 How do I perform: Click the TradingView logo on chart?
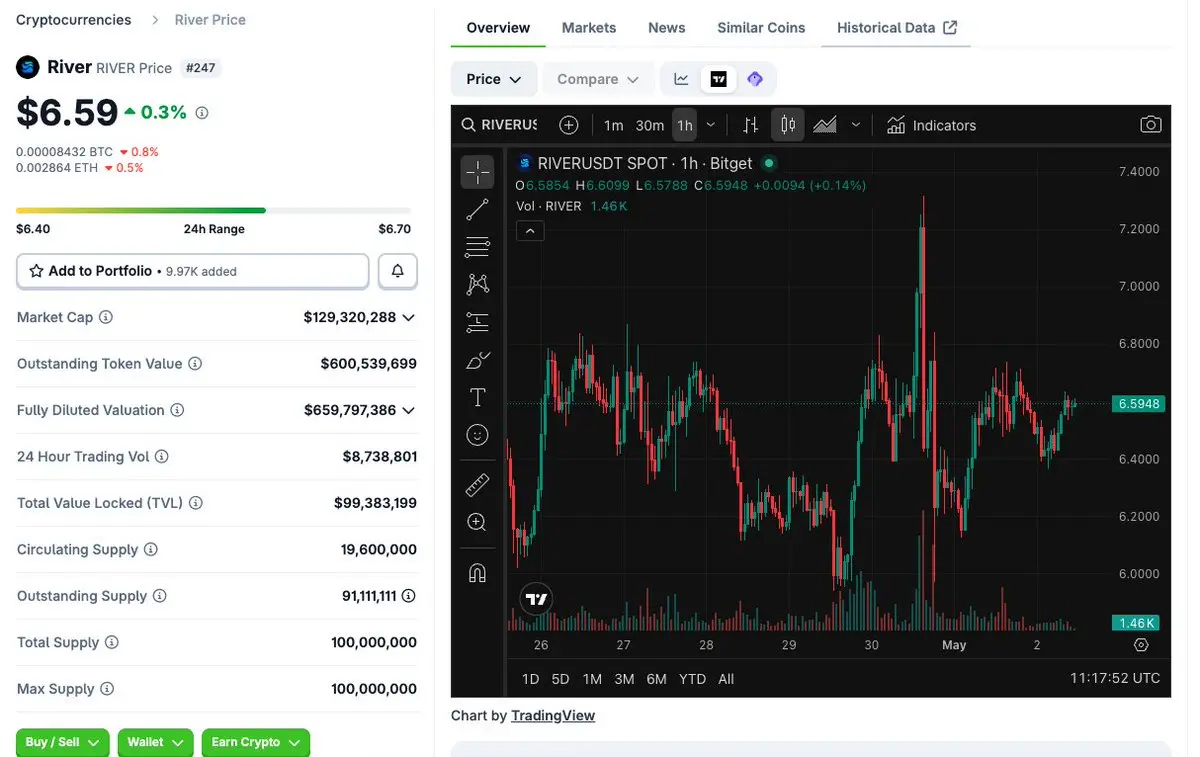pyautogui.click(x=537, y=599)
